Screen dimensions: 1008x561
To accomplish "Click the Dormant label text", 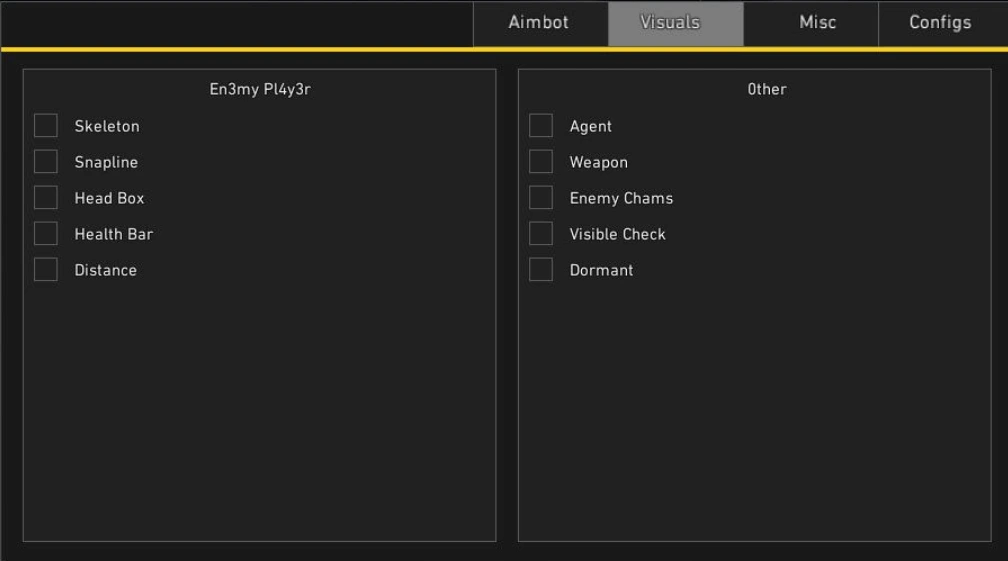I will coord(601,271).
